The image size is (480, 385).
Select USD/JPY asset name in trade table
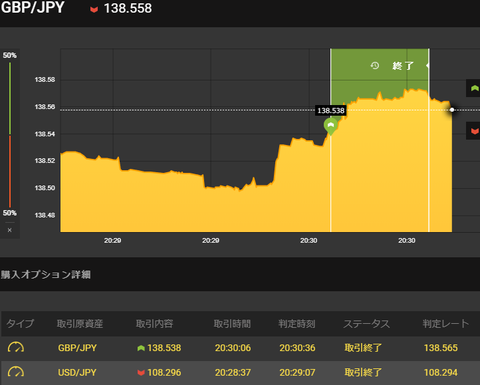(x=77, y=372)
